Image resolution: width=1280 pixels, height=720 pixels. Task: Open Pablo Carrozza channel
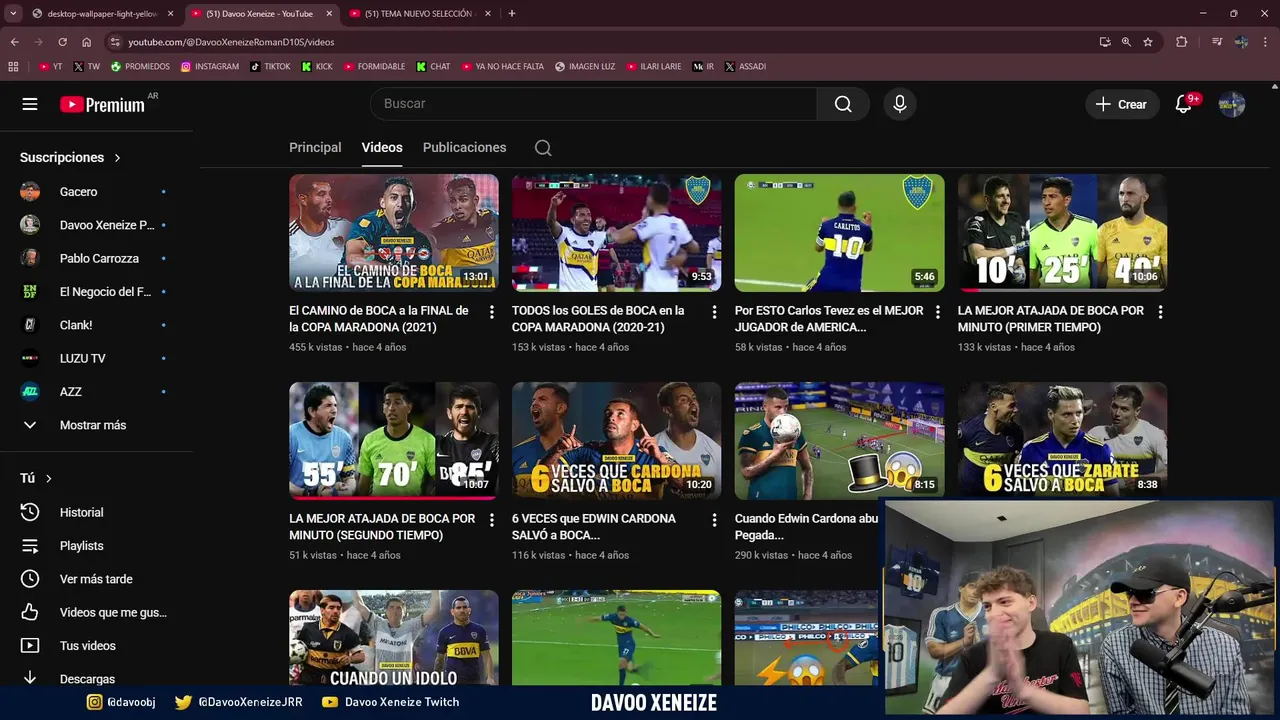click(97, 258)
